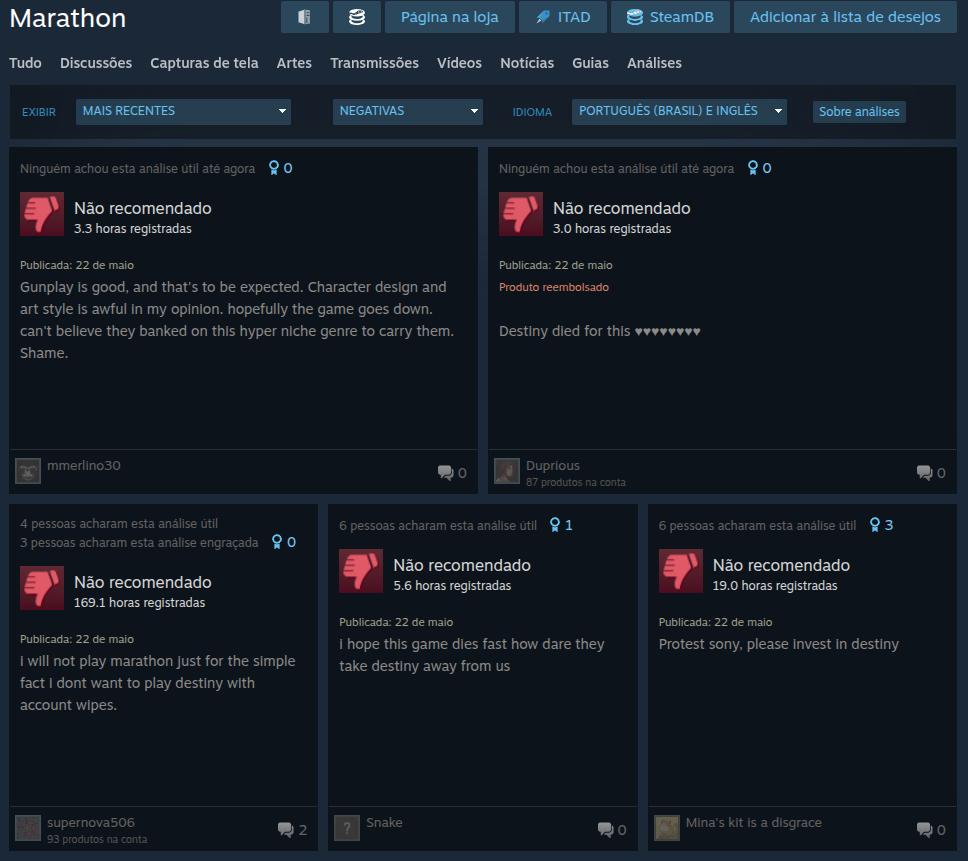The height and width of the screenshot is (861, 968).
Task: Click thumbs-down icon on 169.1 horas review
Action: click(x=42, y=588)
